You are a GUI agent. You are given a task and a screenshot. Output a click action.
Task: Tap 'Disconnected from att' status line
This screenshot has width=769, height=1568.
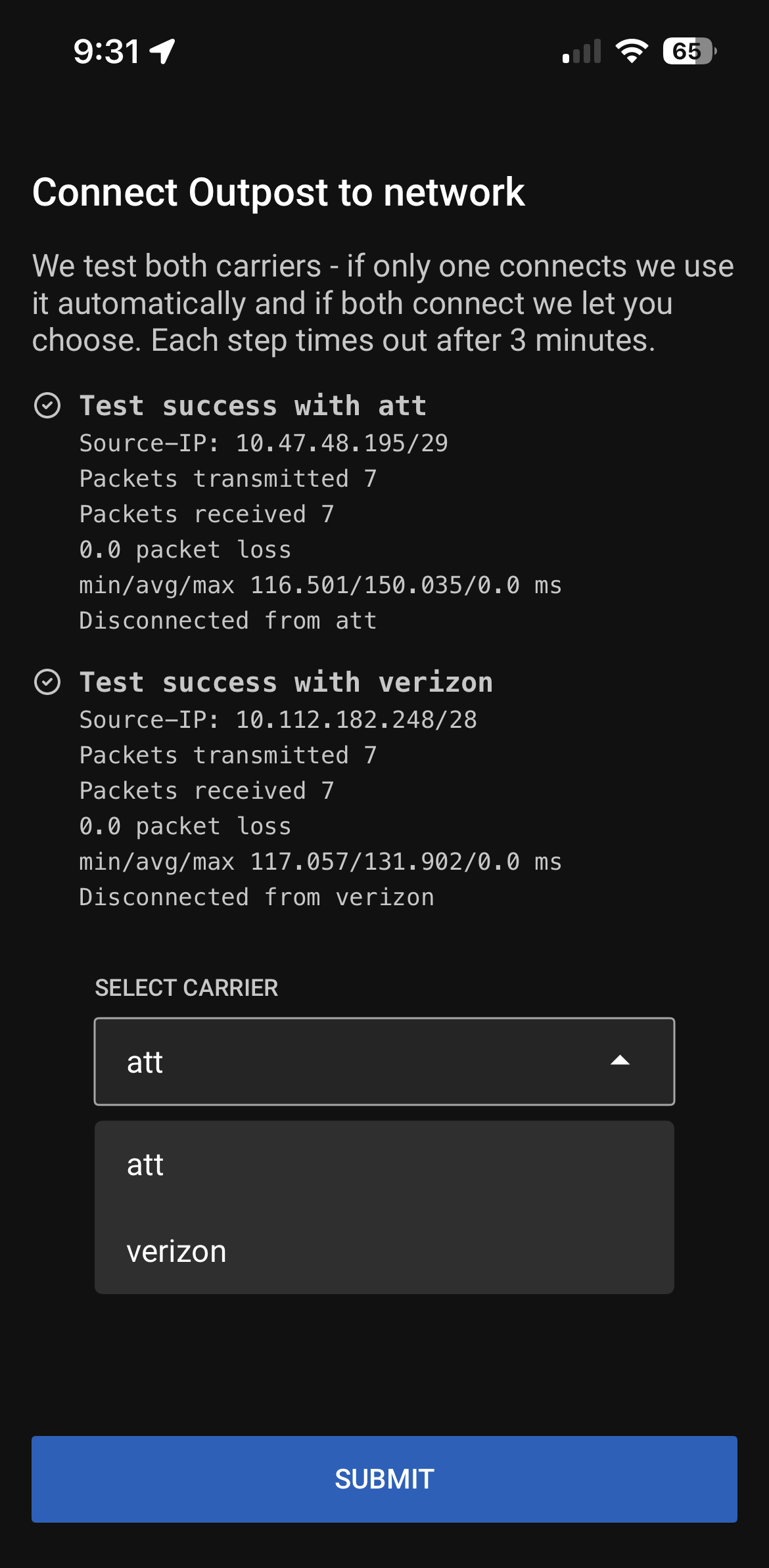click(227, 621)
